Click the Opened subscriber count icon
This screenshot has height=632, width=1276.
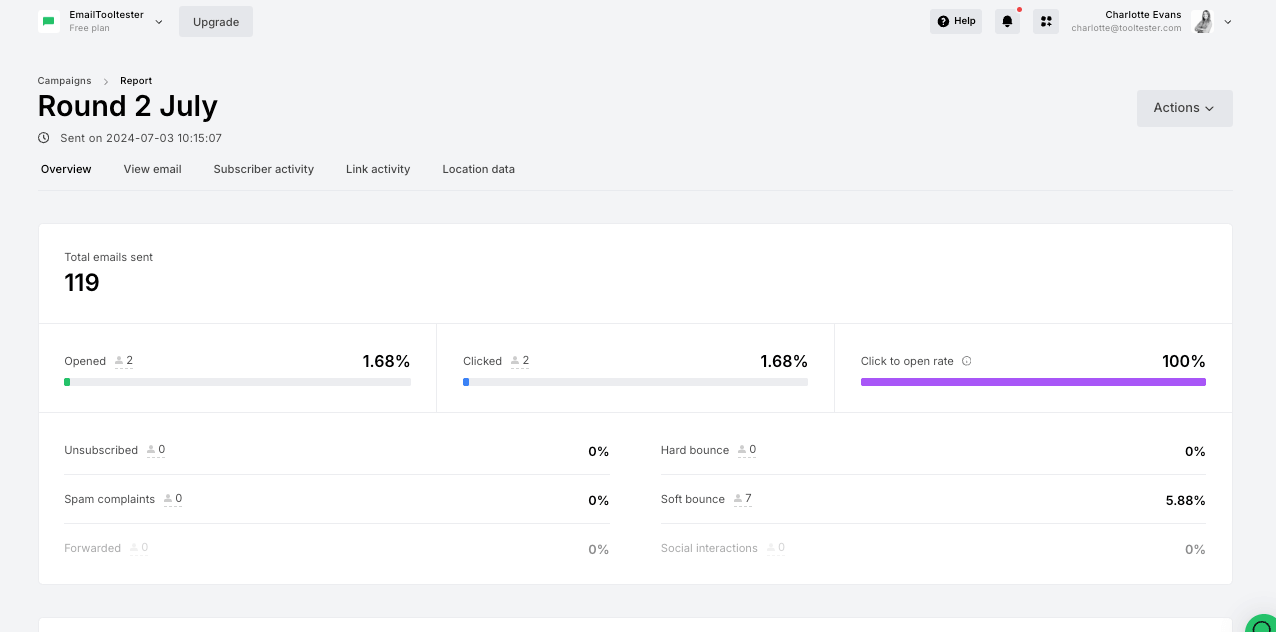[119, 361]
